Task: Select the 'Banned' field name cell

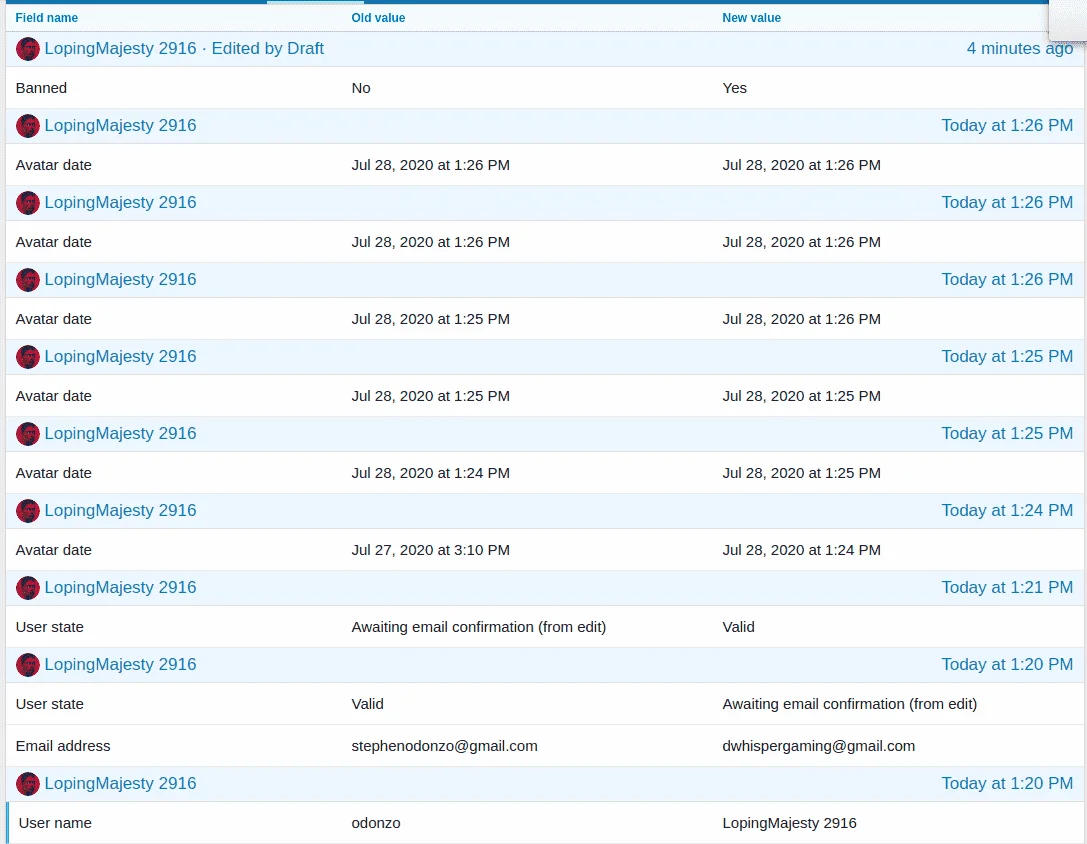Action: click(x=42, y=88)
